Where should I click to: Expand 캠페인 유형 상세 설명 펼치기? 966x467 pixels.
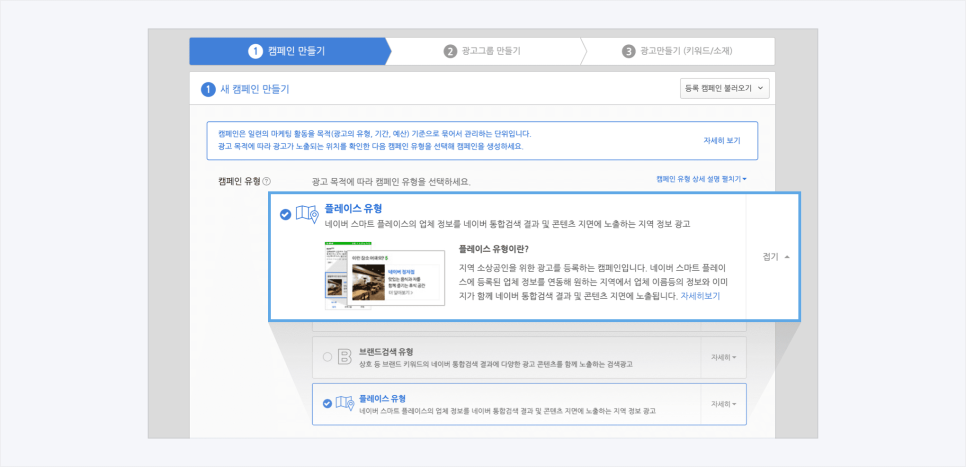click(701, 179)
